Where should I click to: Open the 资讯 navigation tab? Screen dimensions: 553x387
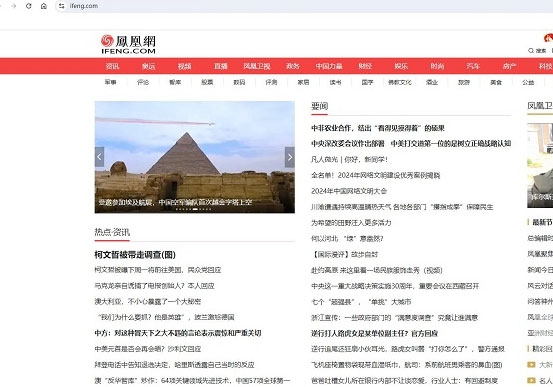coord(112,66)
